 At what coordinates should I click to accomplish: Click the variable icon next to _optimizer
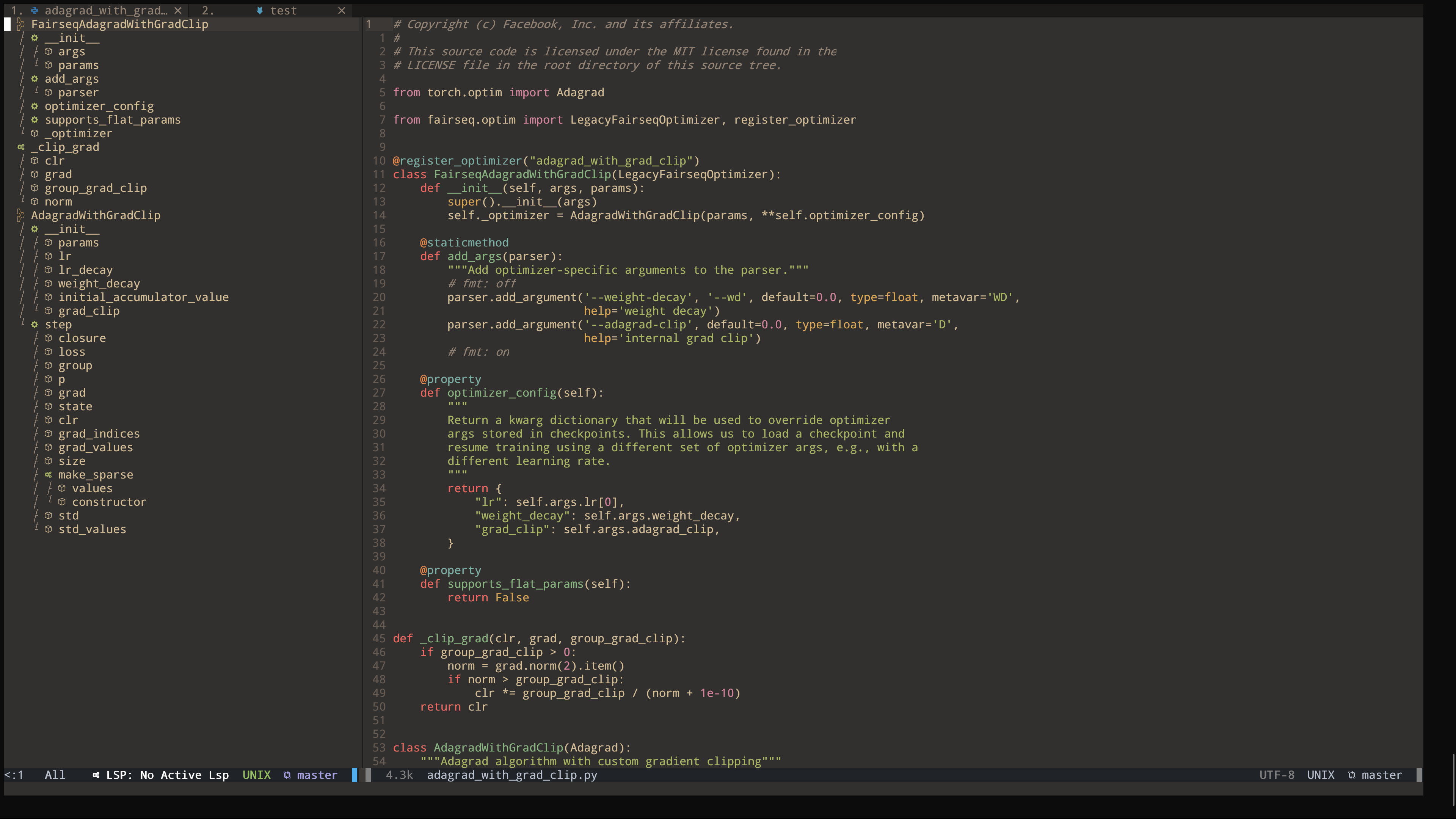(x=35, y=133)
